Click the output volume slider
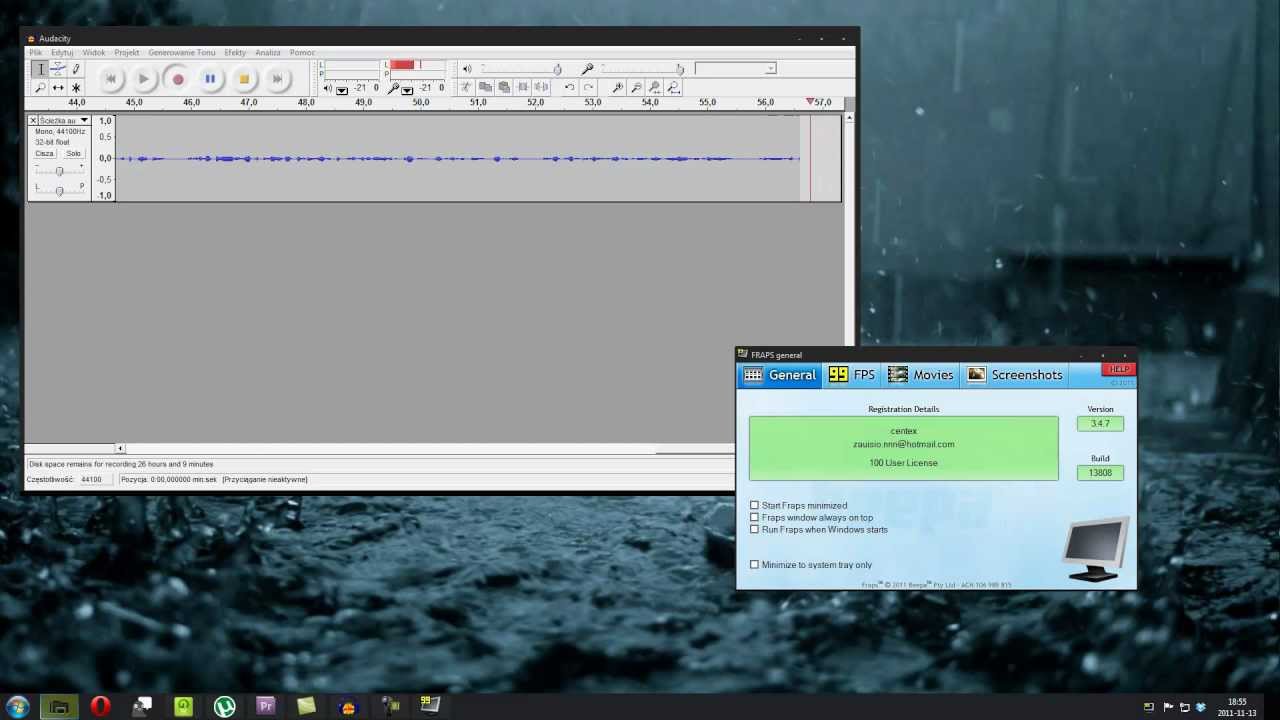 point(520,69)
